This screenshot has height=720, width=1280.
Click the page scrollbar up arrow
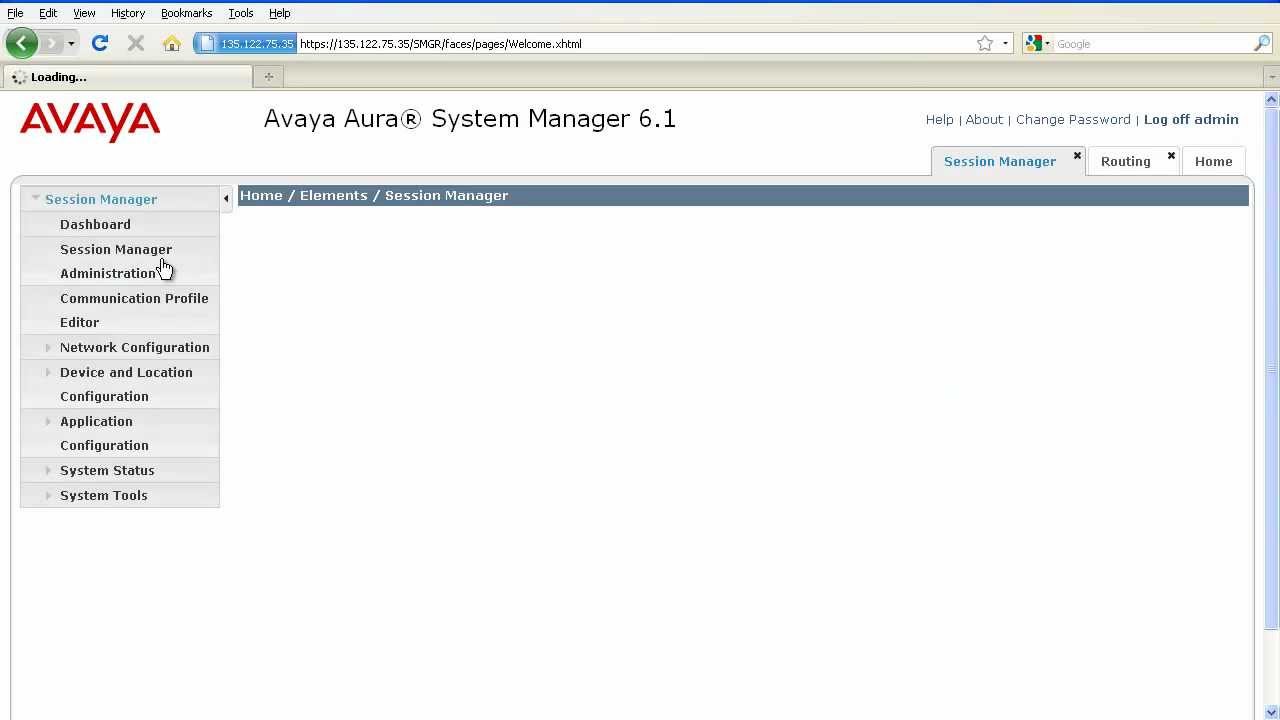tap(1272, 99)
